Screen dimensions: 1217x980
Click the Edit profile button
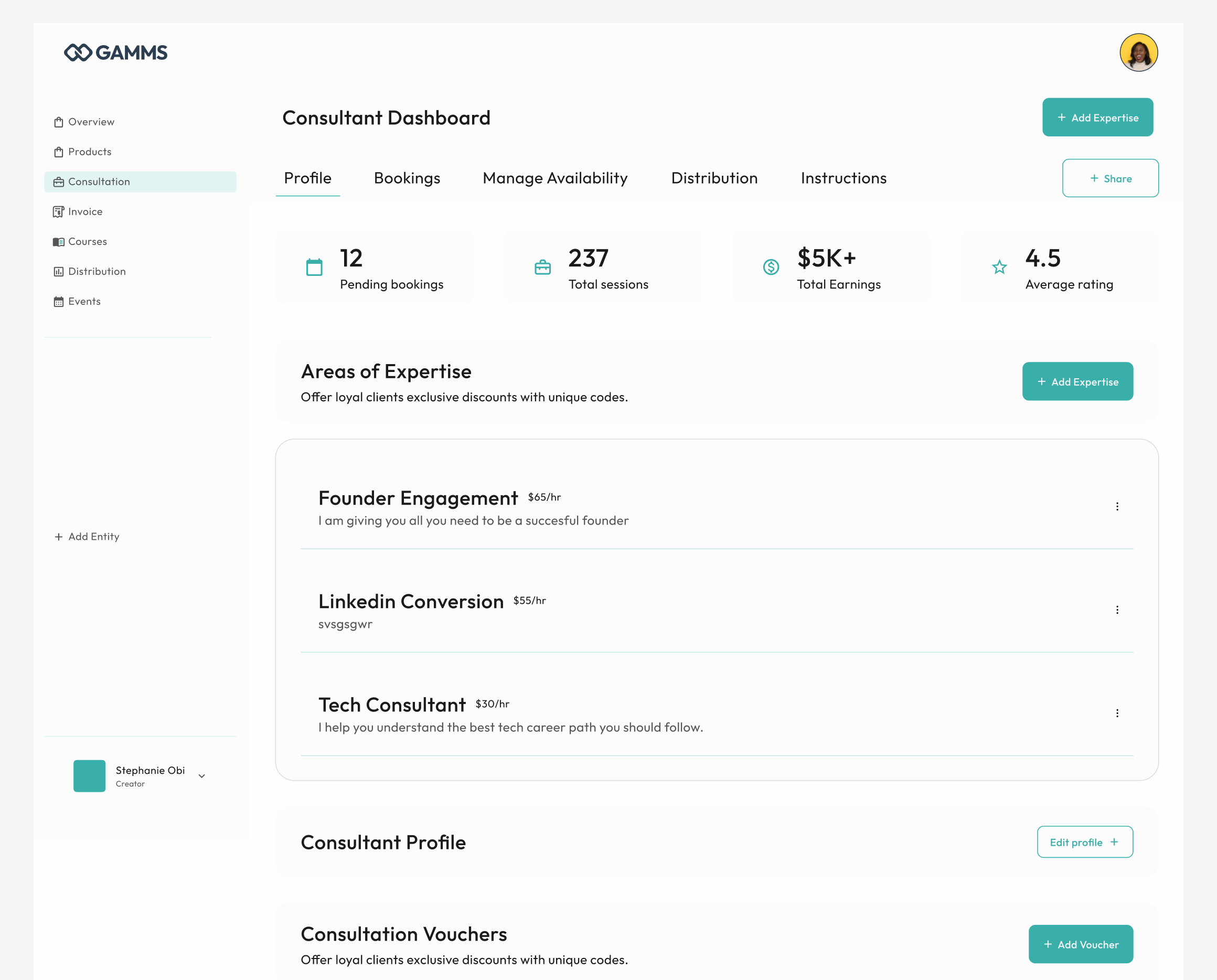tap(1084, 842)
